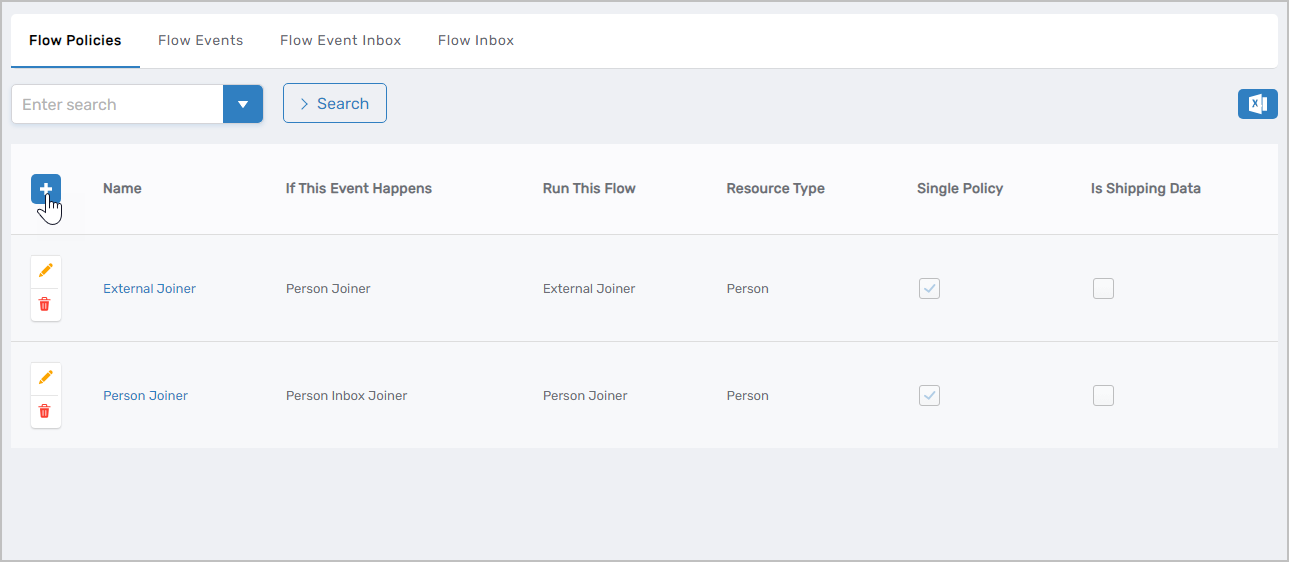This screenshot has width=1289, height=562.
Task: Open the Flow Event Inbox tab
Action: tap(340, 41)
